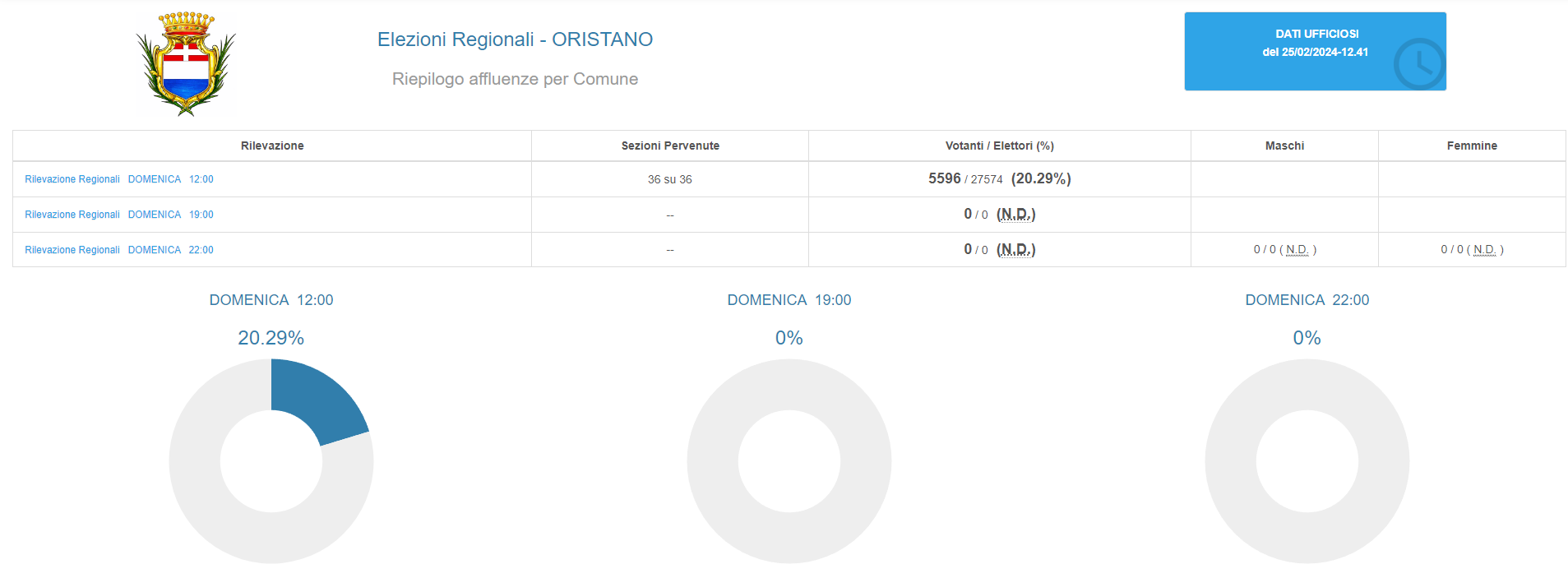The height and width of the screenshot is (578, 1568).
Task: Click the Femmine column header
Action: pyautogui.click(x=1472, y=146)
